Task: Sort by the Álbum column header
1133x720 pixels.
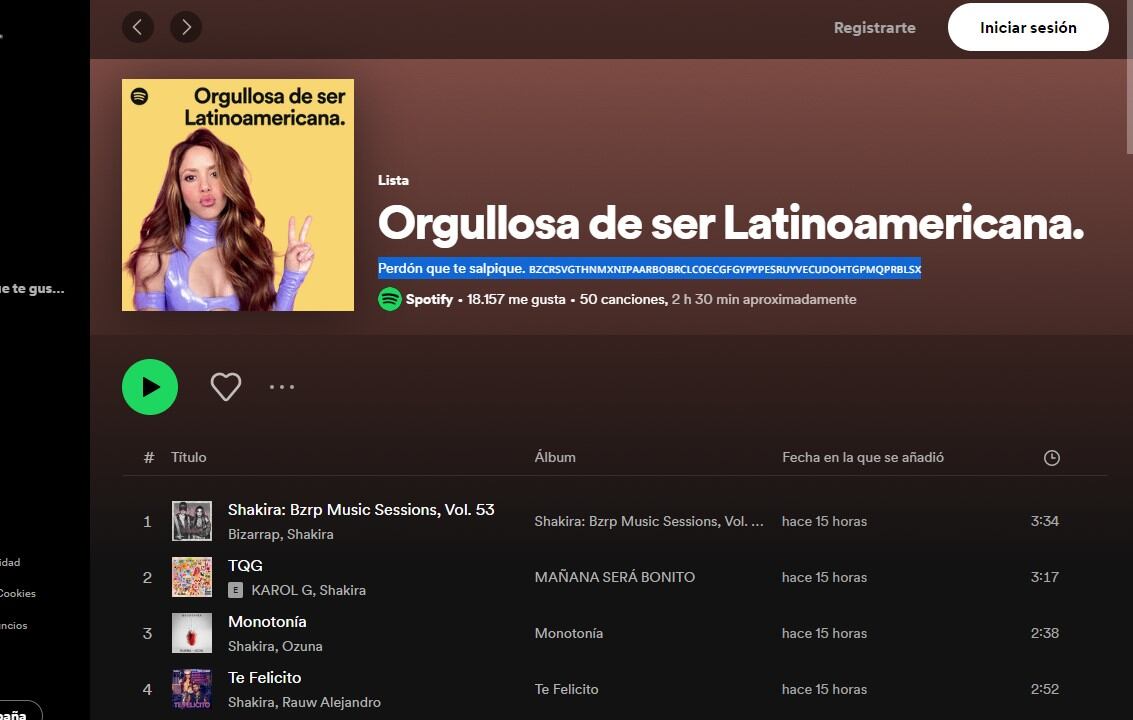Action: click(x=555, y=457)
